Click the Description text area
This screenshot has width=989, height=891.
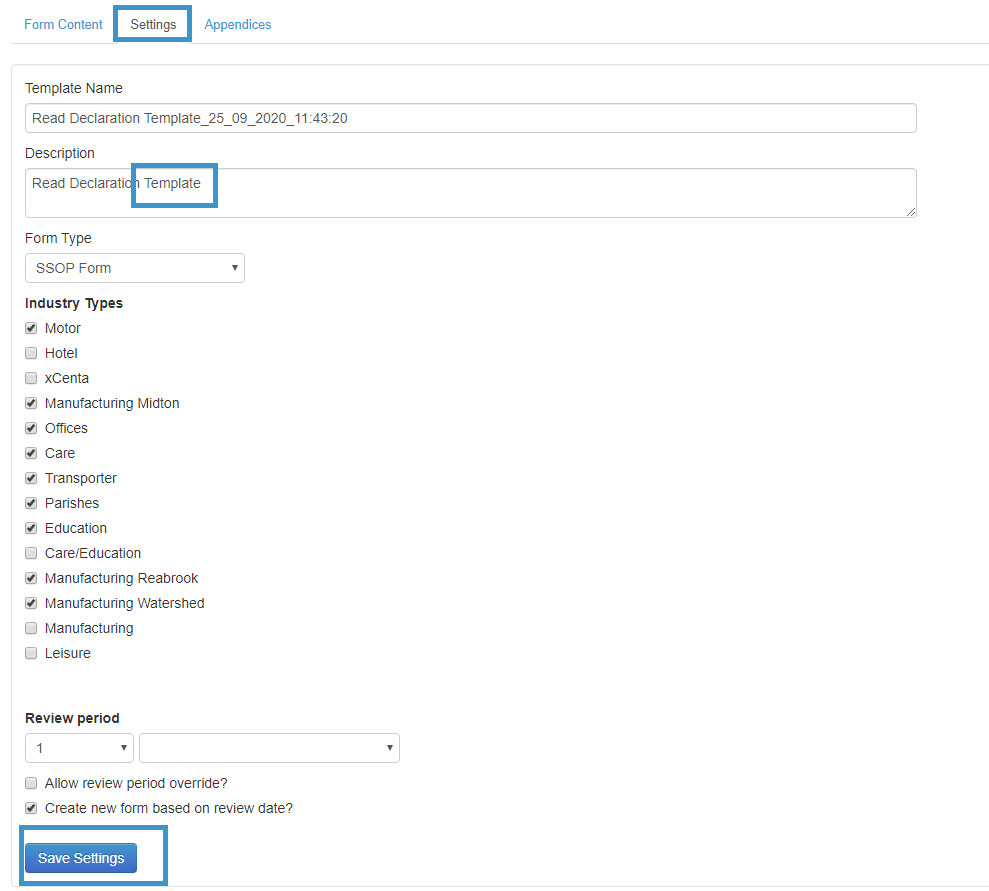point(471,193)
